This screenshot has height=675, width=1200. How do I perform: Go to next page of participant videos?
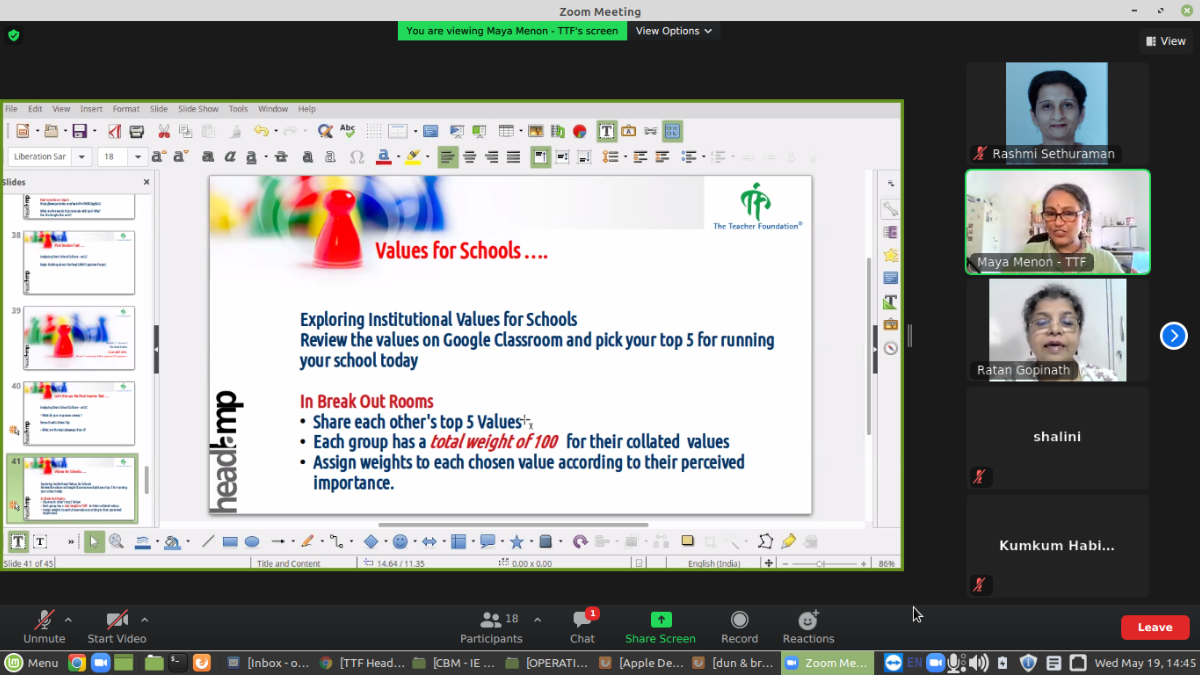[x=1173, y=336]
